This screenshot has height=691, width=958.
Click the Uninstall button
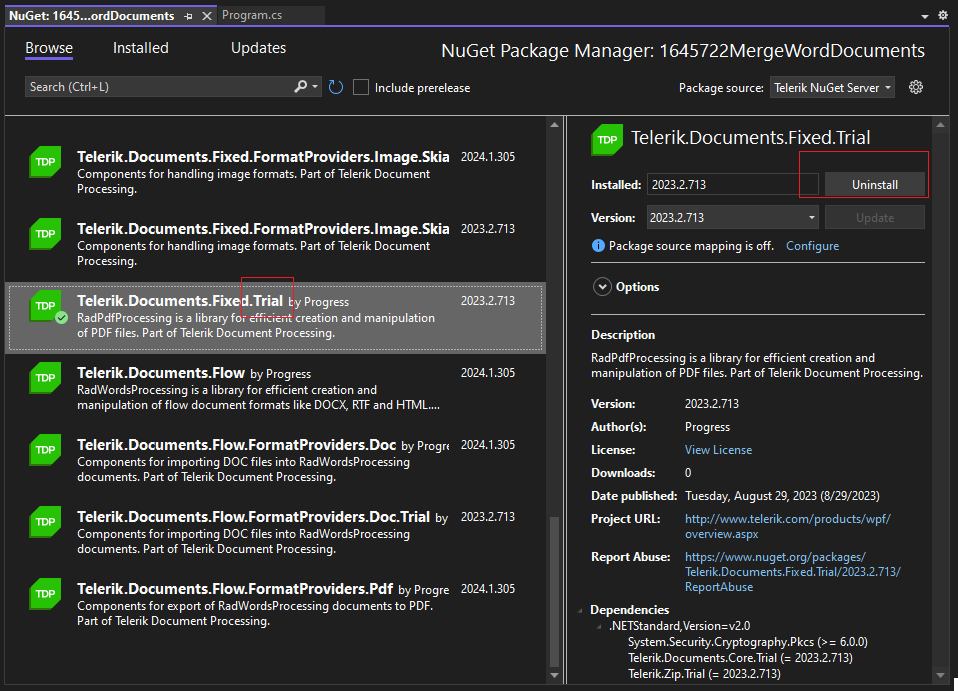(874, 185)
